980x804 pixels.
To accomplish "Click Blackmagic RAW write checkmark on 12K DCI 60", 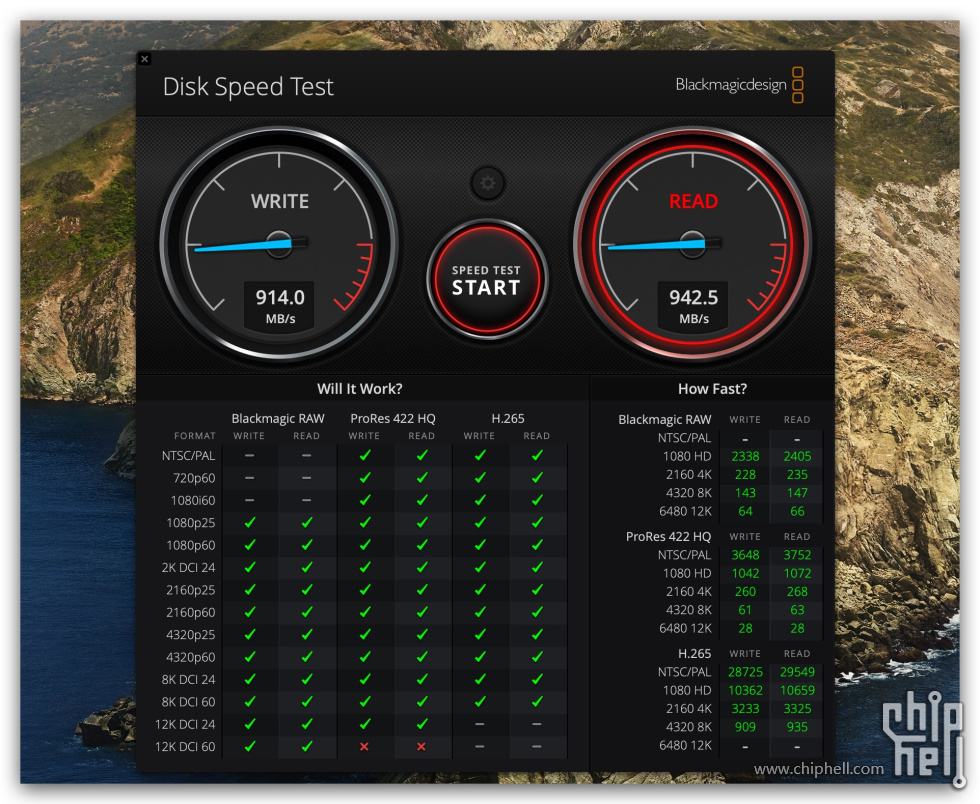I will pyautogui.click(x=250, y=746).
